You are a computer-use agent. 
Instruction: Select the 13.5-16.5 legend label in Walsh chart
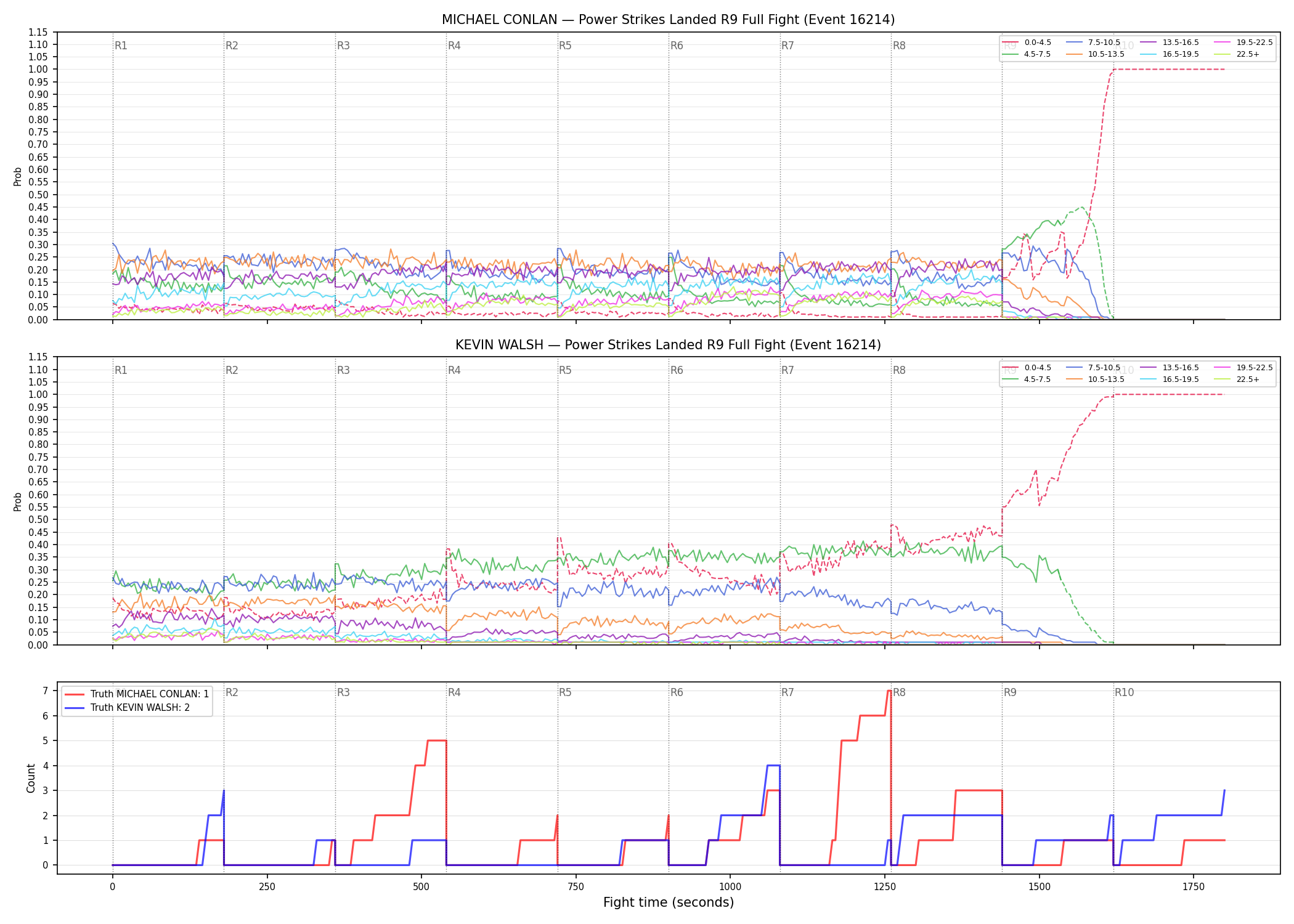1181,368
